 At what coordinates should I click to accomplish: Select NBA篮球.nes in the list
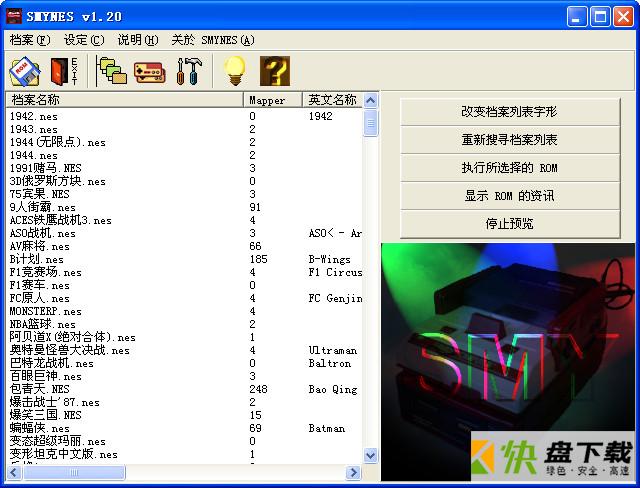42,324
